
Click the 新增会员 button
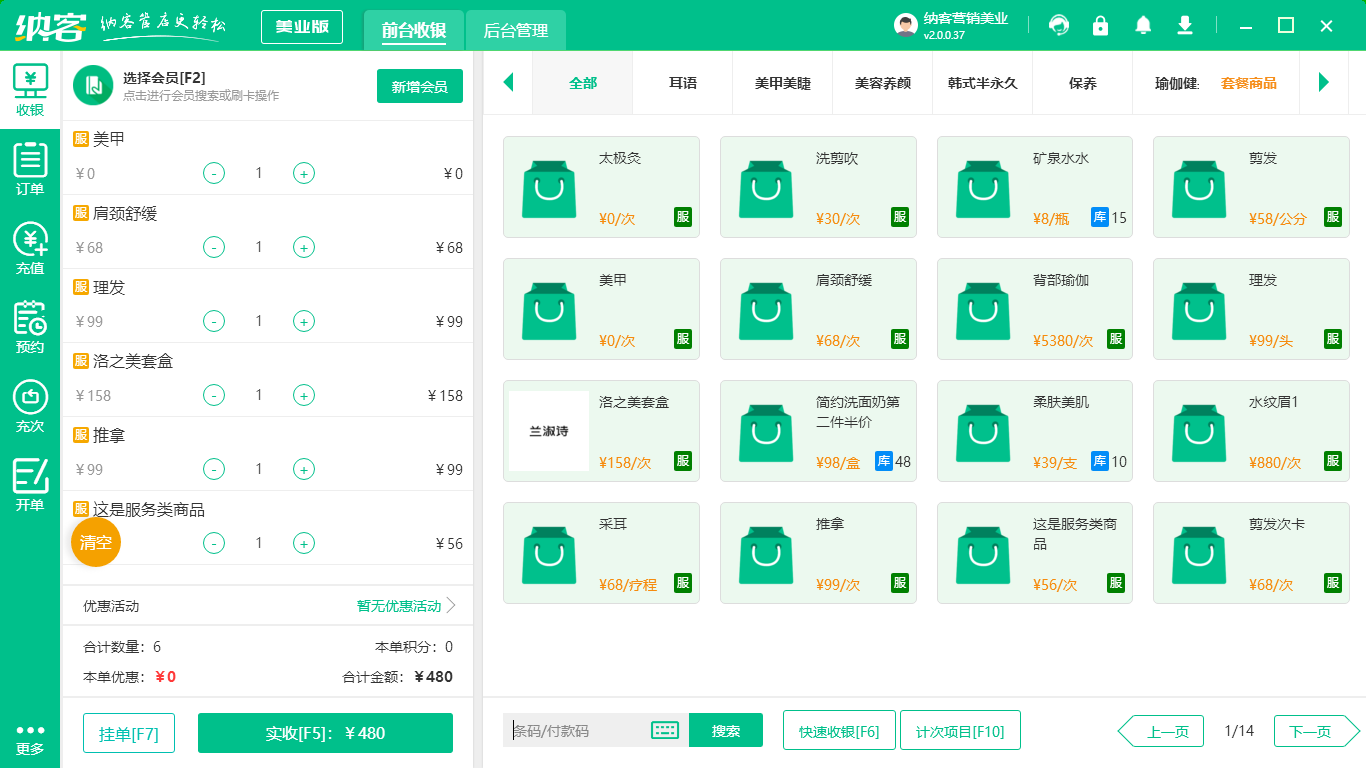tap(420, 86)
